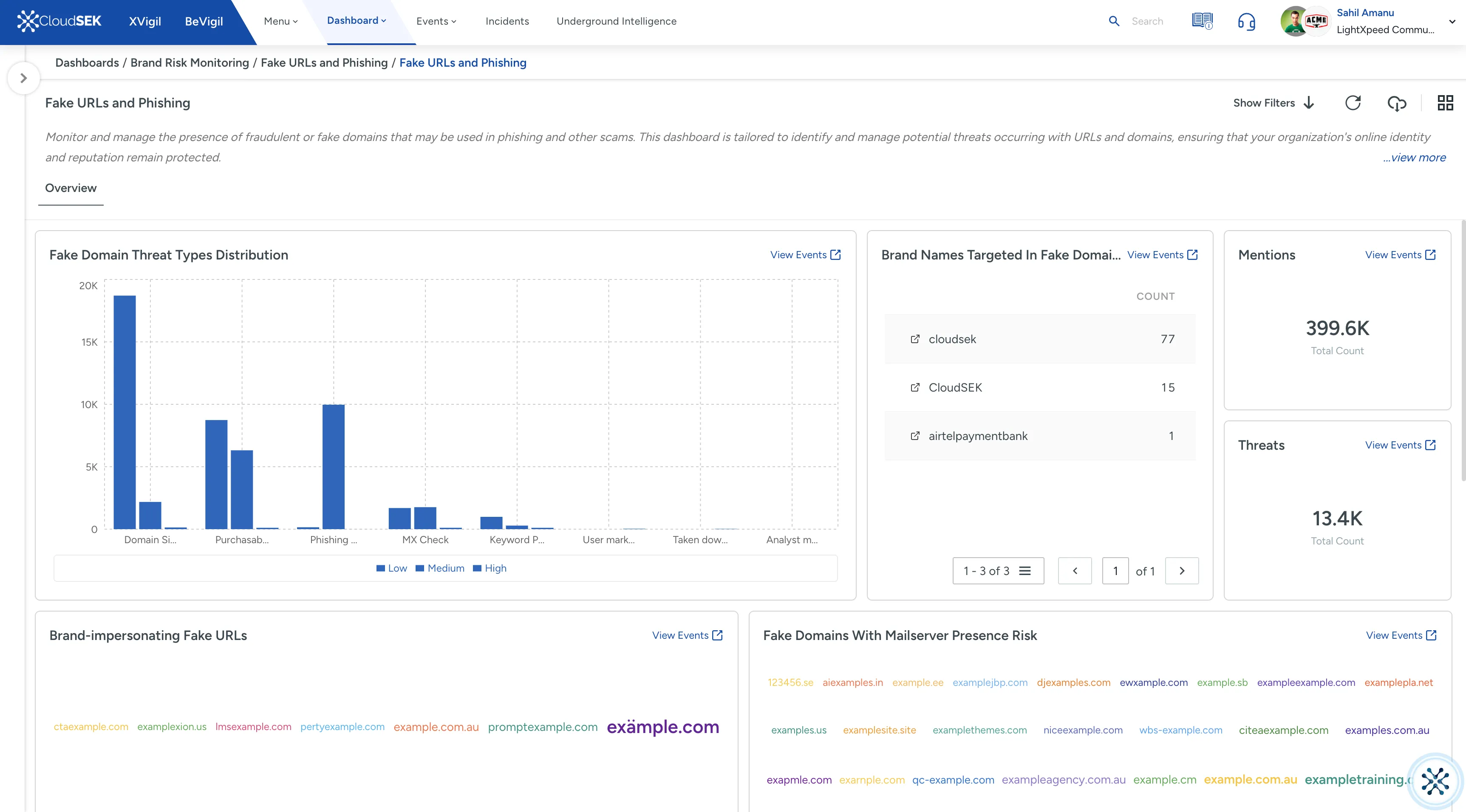Screen dimensions: 1466x812
Task: Toggle the Low series in chart legend
Action: tap(391, 568)
